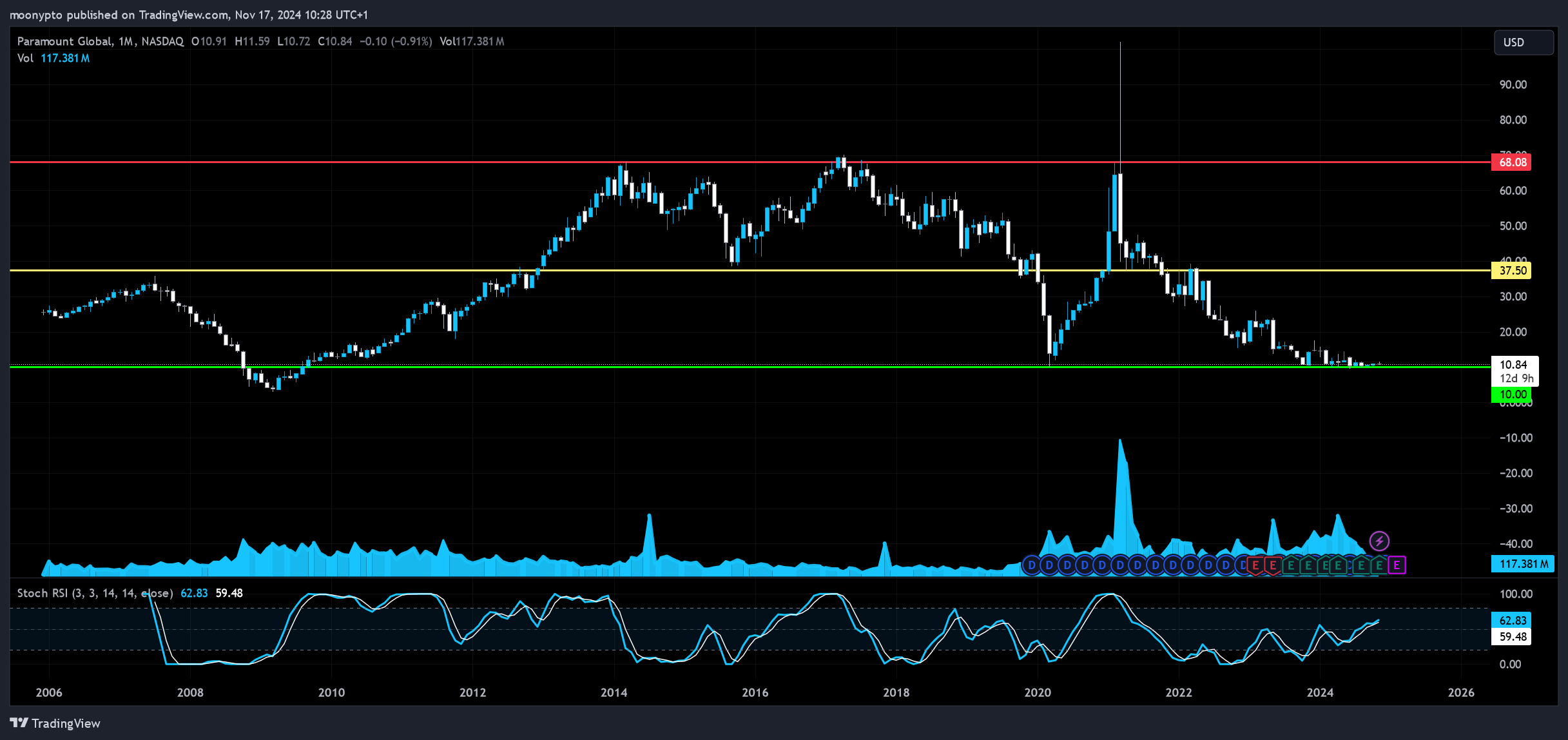Viewport: 1568px width, 740px height.
Task: Click the change value −0.10 (−0.91%)
Action: pyautogui.click(x=396, y=41)
